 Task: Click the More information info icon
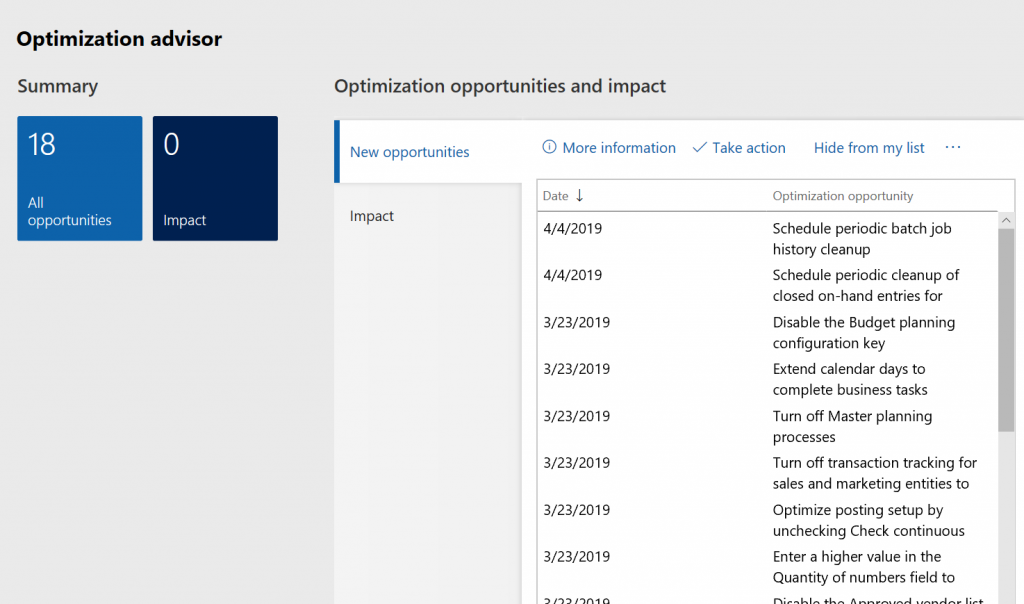tap(549, 148)
